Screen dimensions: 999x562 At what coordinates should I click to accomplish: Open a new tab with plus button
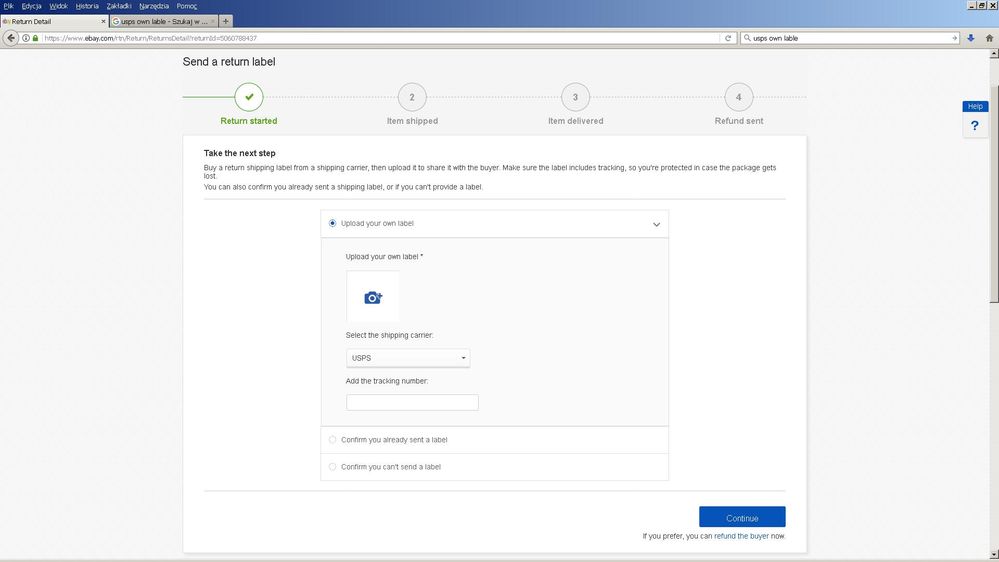pos(226,21)
